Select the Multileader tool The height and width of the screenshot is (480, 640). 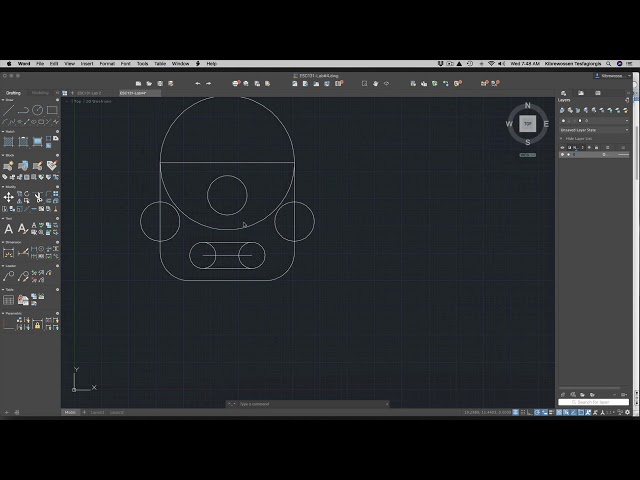[9, 276]
